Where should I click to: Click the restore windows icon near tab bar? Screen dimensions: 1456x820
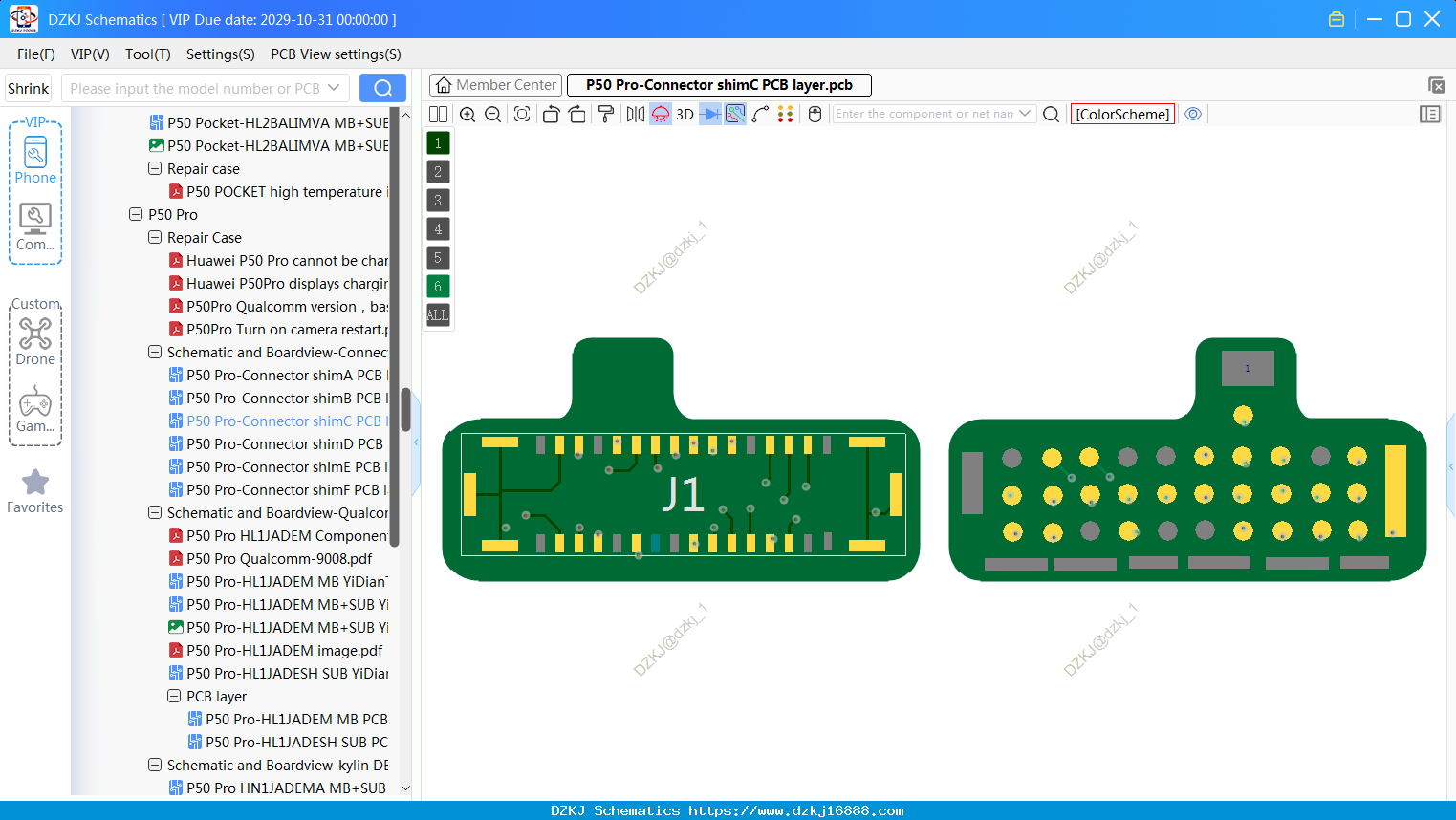(1436, 85)
